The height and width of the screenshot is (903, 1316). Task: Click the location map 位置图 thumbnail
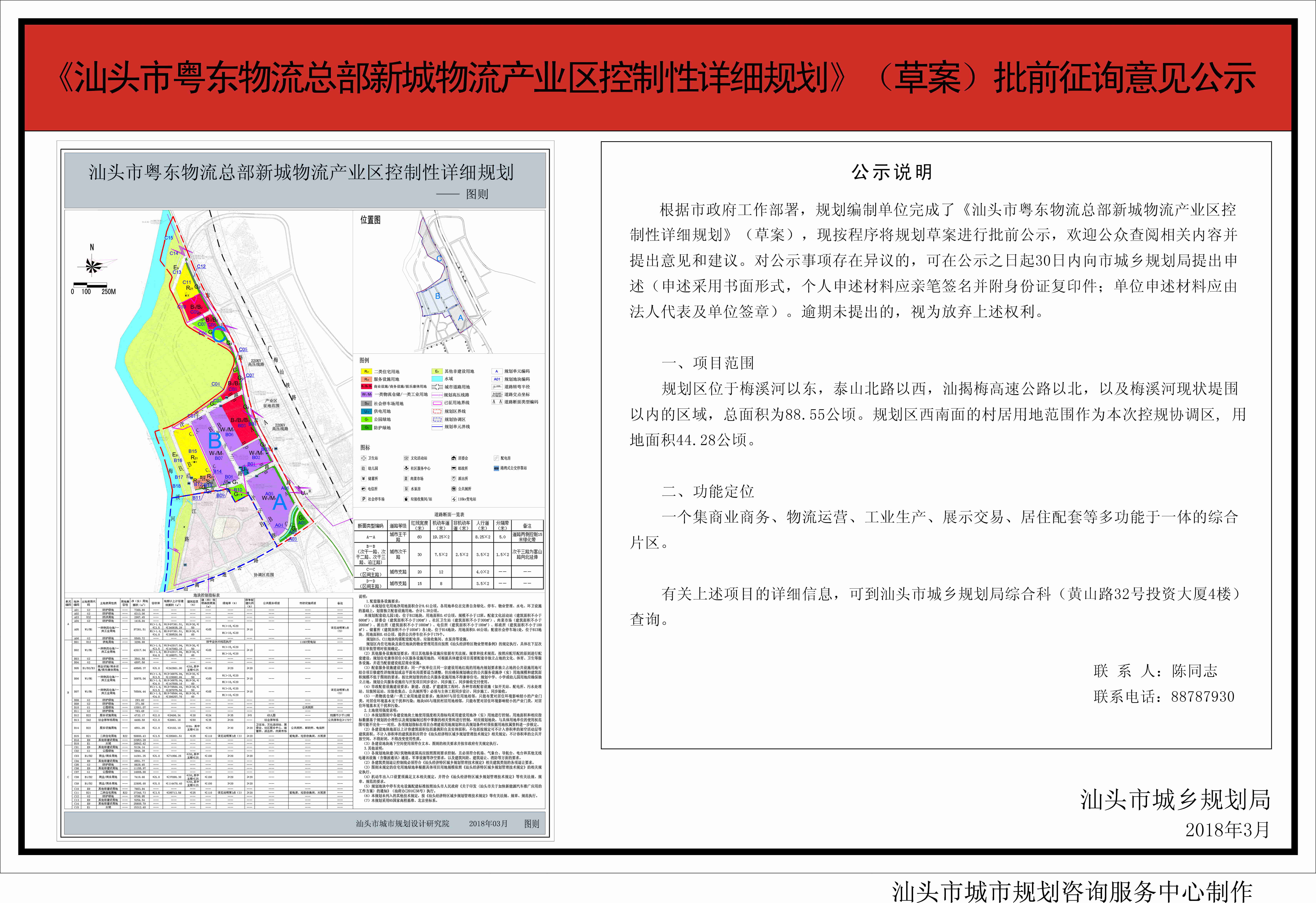(x=449, y=282)
